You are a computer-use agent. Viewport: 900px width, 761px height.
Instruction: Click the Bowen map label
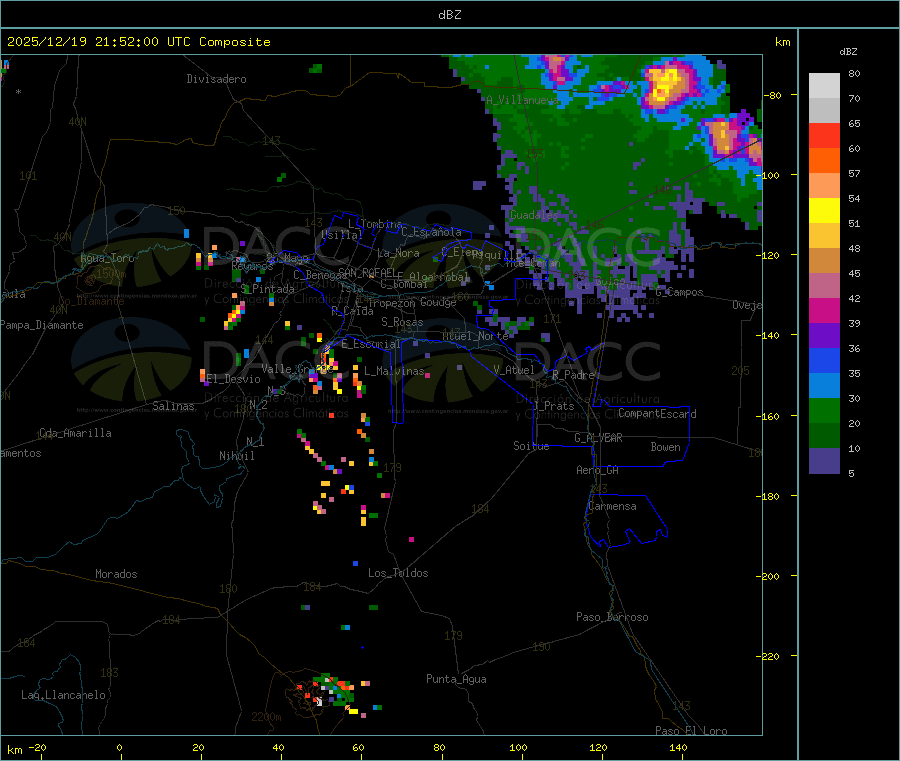pyautogui.click(x=665, y=447)
